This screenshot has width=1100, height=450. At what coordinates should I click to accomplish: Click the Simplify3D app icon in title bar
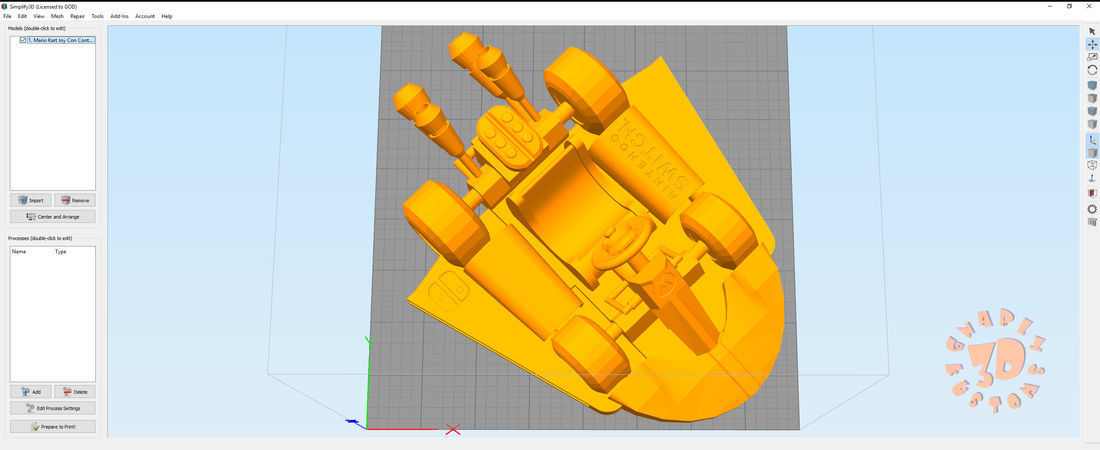(x=4, y=6)
